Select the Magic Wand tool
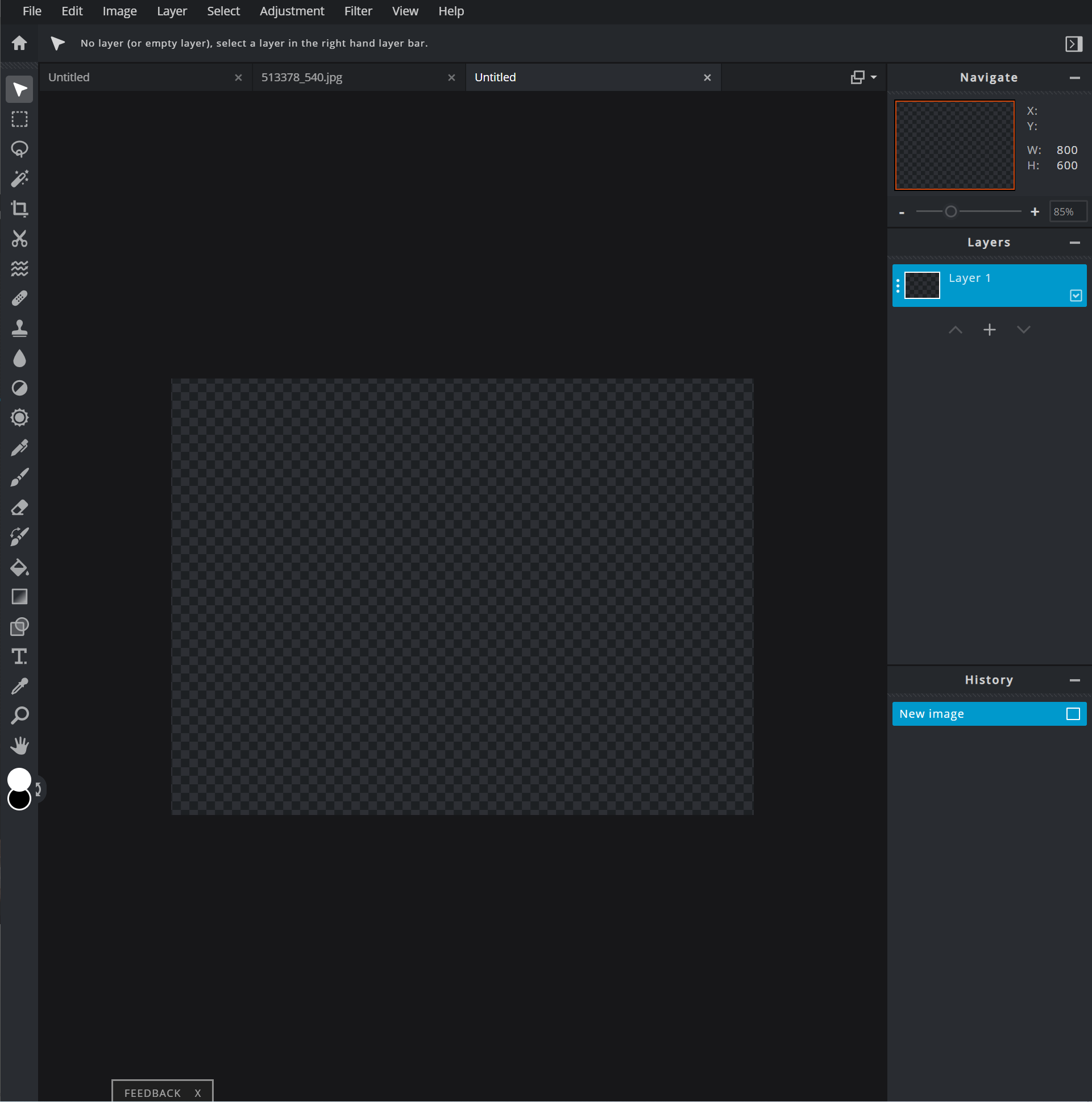Viewport: 1092px width, 1102px height. 19,179
